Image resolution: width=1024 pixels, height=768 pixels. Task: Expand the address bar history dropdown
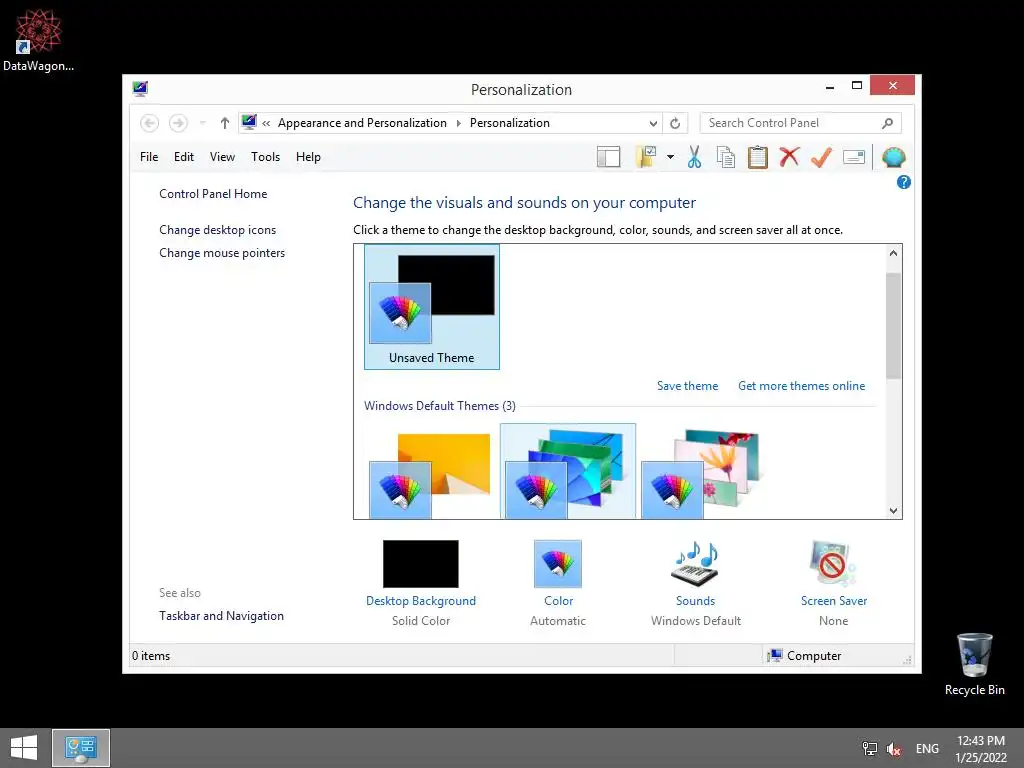coord(653,123)
